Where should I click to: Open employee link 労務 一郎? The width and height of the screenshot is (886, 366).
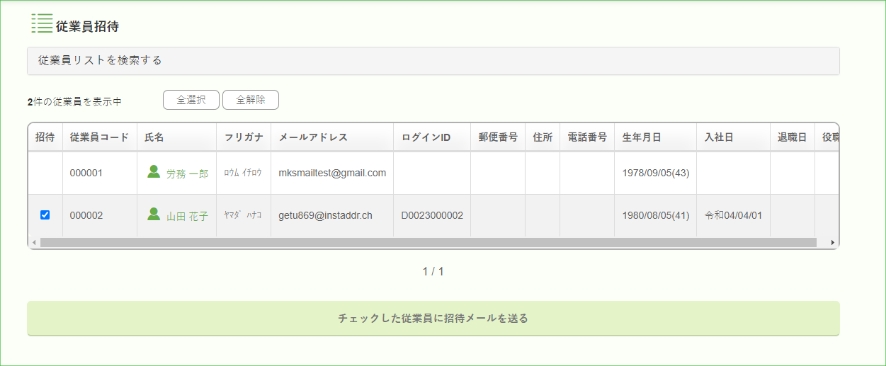(187, 173)
